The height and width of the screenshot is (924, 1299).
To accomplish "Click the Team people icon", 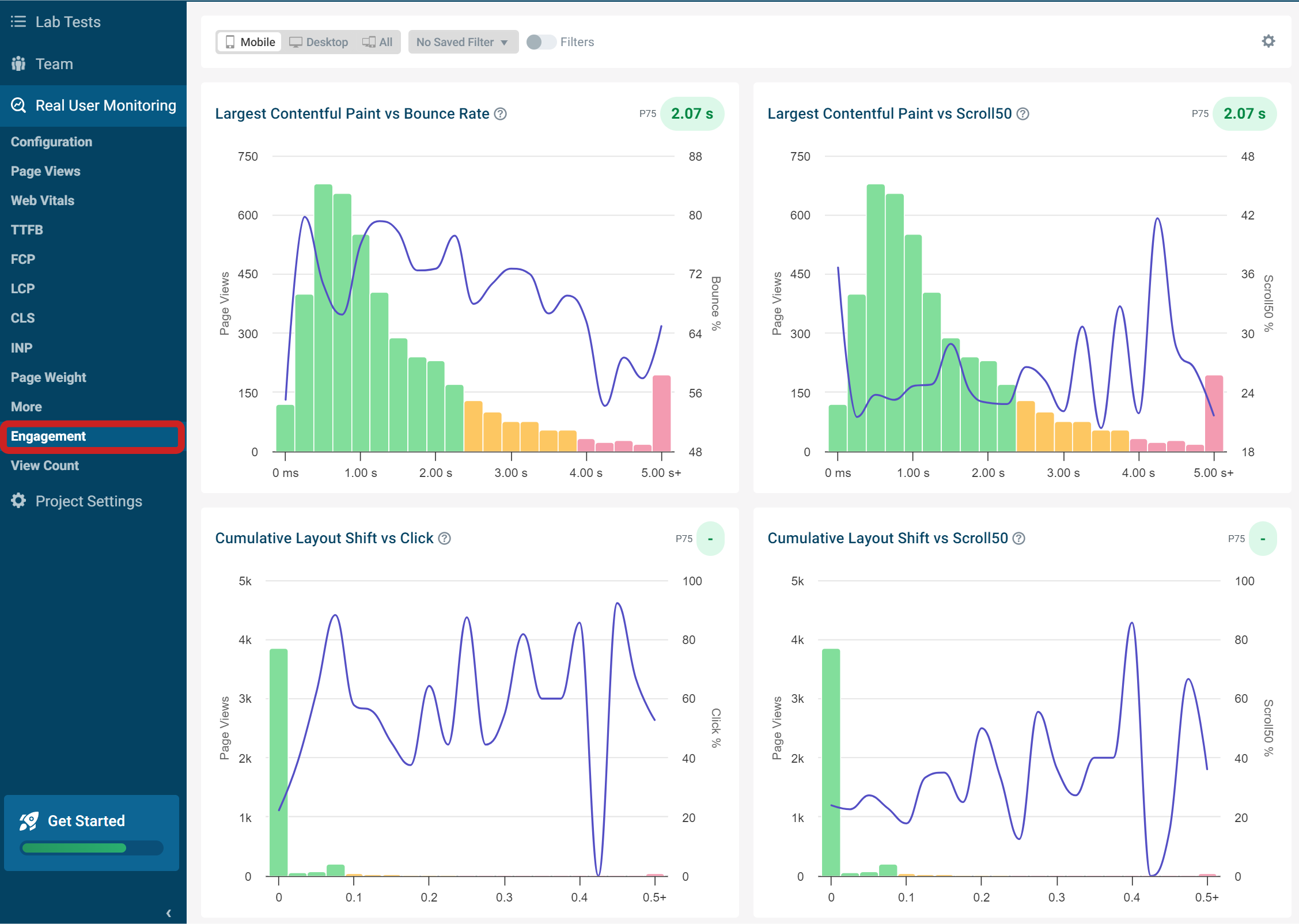I will [18, 63].
